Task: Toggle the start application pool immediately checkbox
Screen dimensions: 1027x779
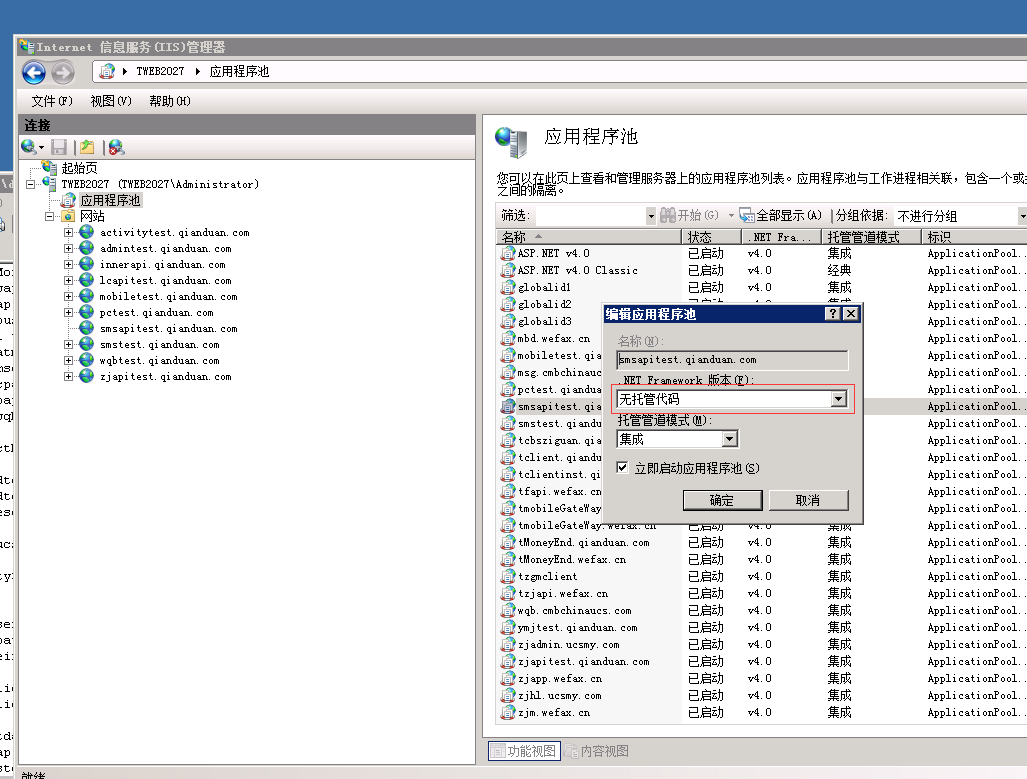Action: [622, 468]
